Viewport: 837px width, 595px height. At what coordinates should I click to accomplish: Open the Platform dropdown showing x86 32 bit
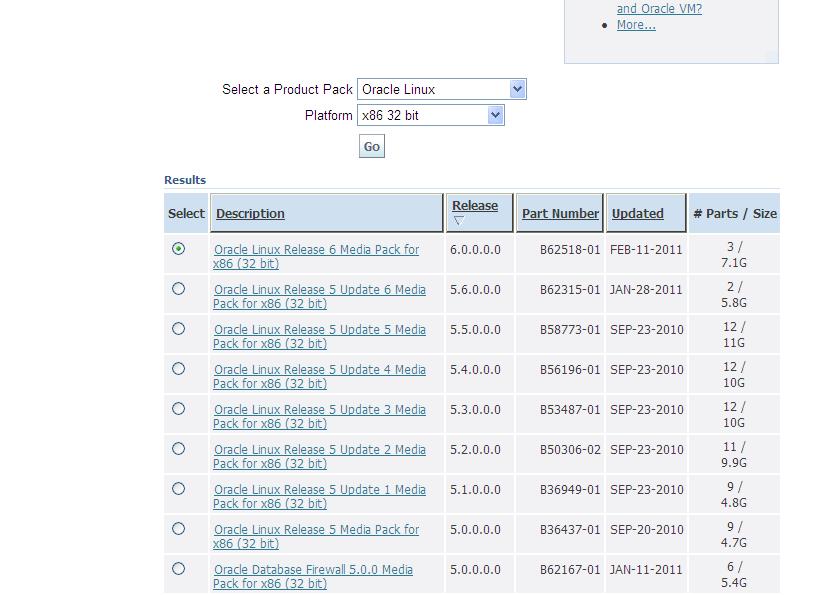tap(431, 115)
